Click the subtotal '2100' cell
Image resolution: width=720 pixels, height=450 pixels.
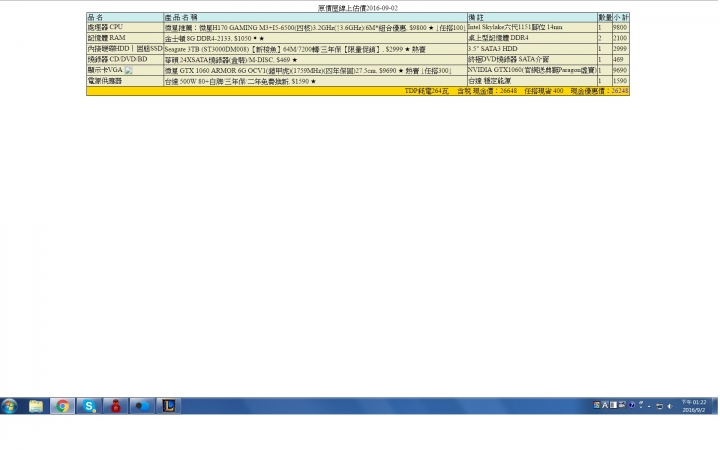620,38
